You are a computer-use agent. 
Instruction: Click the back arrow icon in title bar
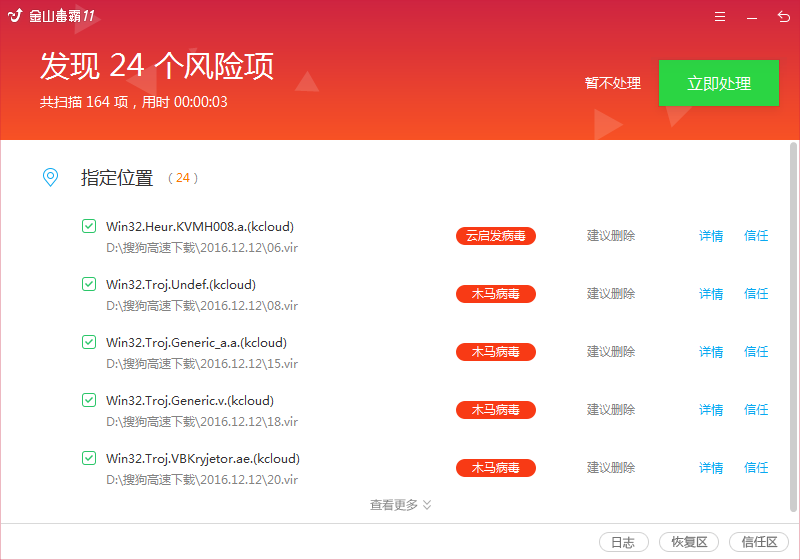[783, 17]
